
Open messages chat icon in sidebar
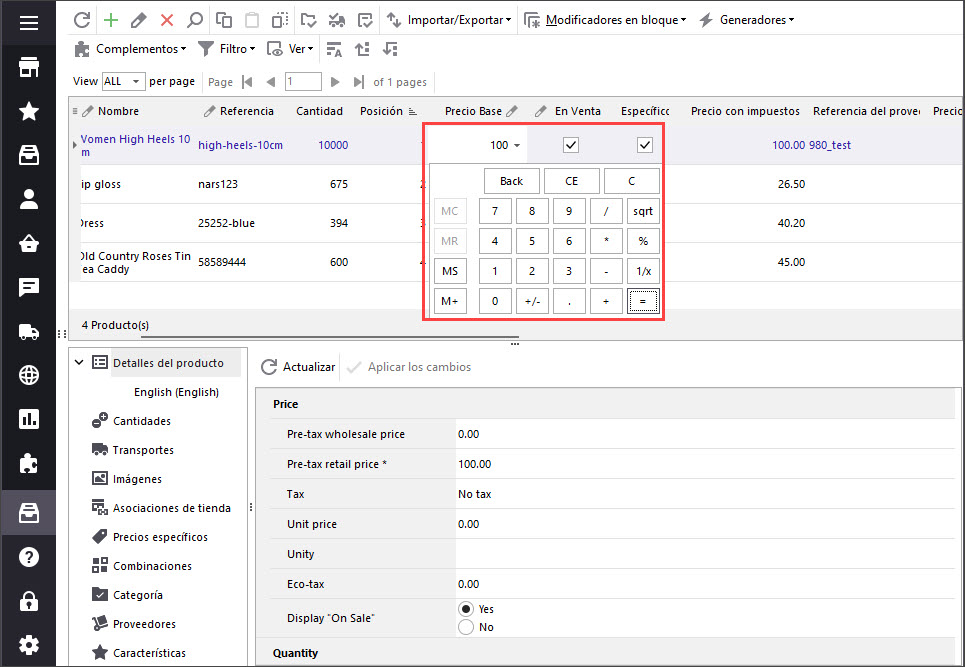28,287
